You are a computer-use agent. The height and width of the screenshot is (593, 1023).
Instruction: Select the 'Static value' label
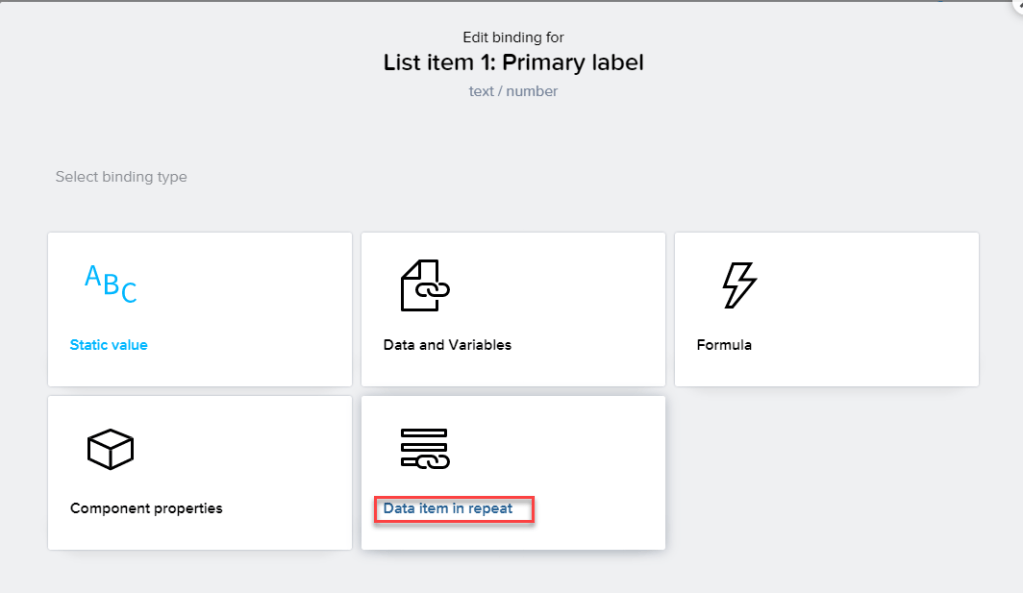pos(108,345)
